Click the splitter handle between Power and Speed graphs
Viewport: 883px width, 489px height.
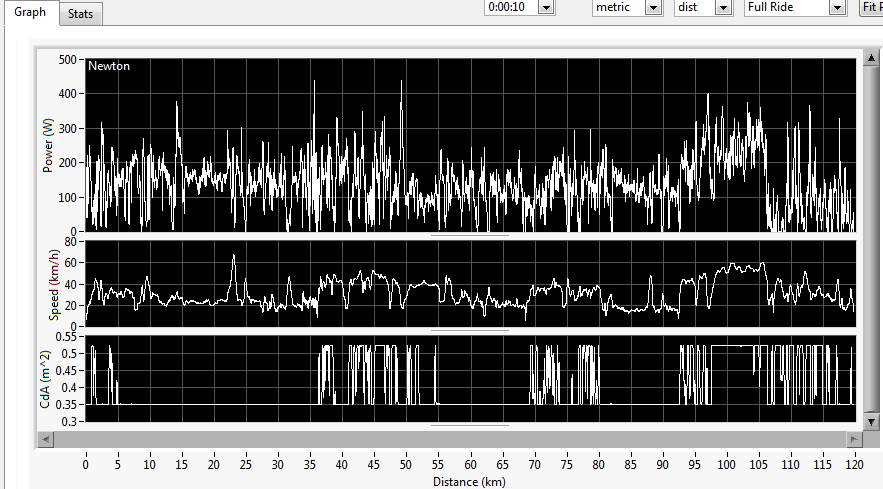click(470, 235)
